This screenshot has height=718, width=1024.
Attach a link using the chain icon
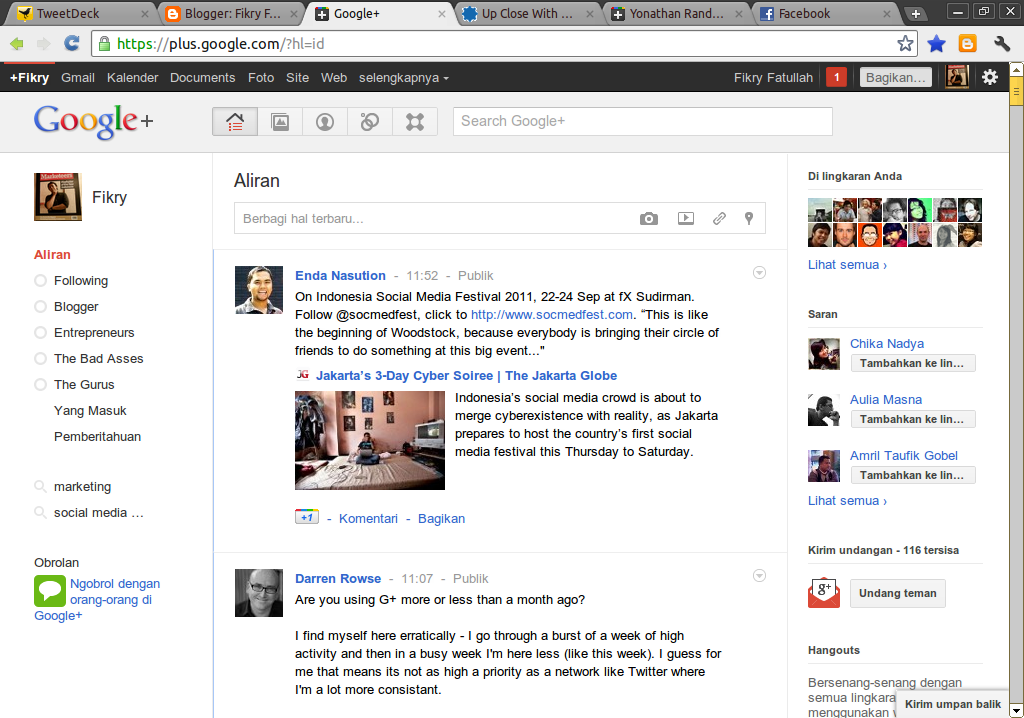[719, 218]
